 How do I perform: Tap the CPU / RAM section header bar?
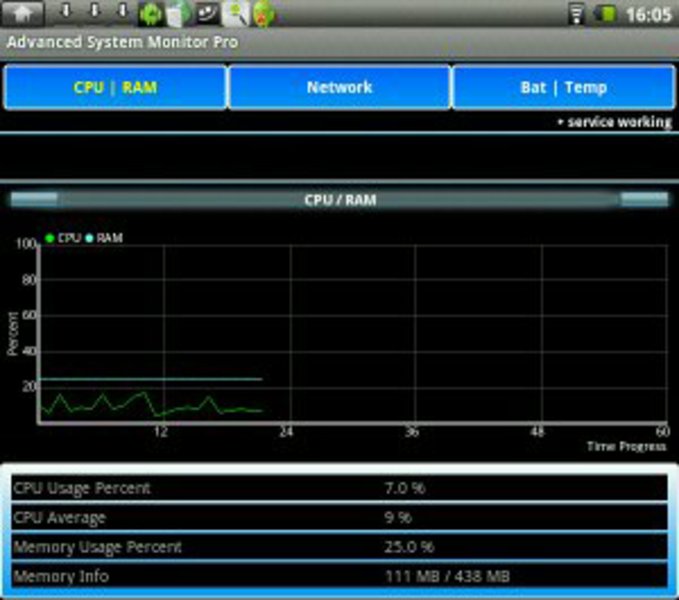click(x=340, y=200)
